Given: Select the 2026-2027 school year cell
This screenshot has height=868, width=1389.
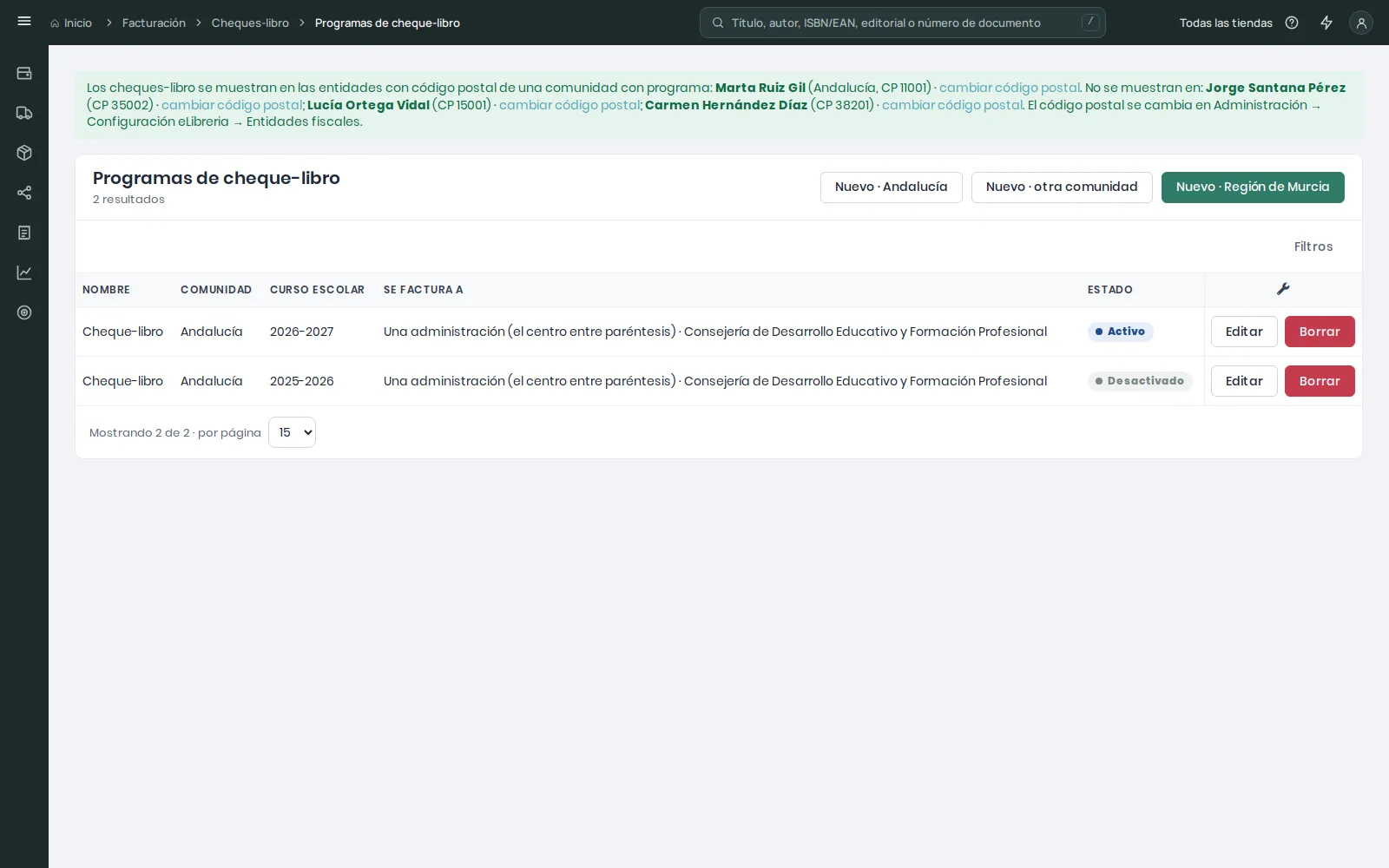Looking at the screenshot, I should [x=301, y=332].
